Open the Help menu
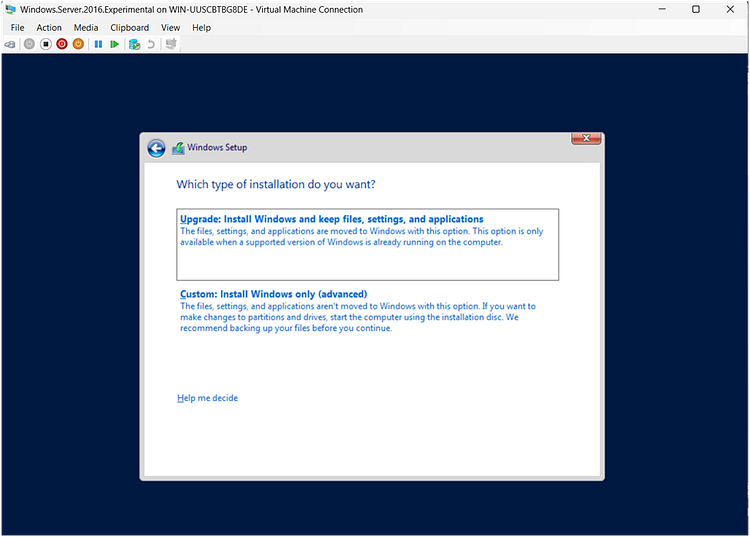The width and height of the screenshot is (750, 537). [201, 28]
